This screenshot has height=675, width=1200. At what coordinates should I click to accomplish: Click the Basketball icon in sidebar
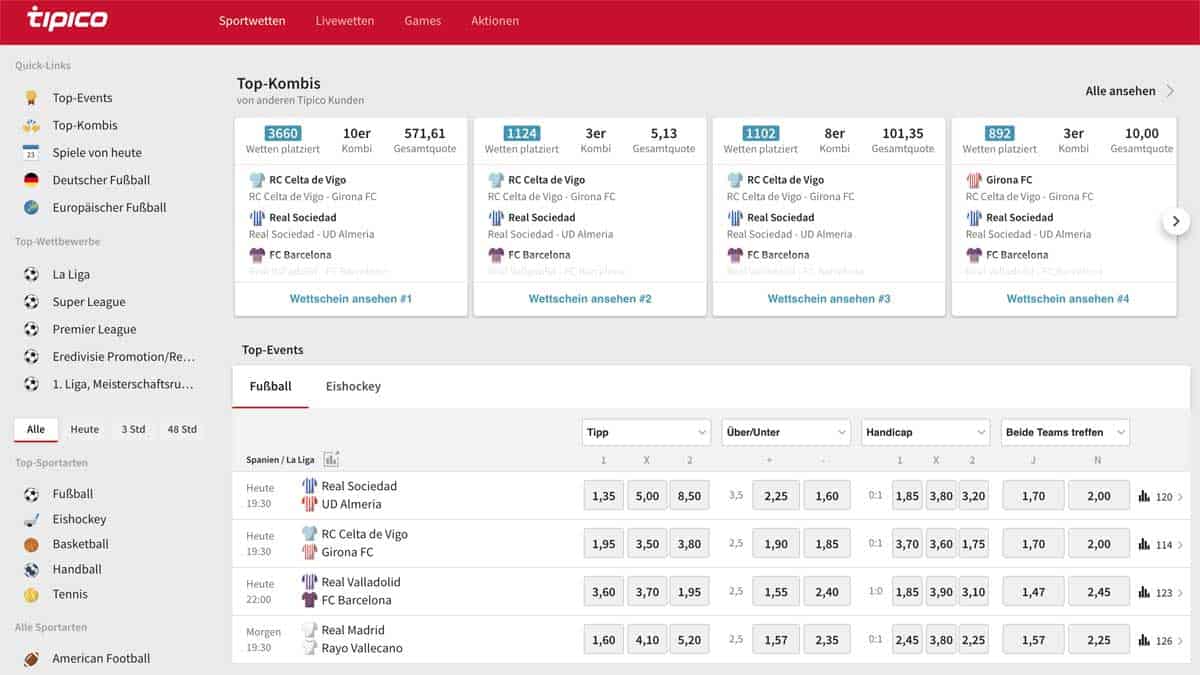point(31,544)
